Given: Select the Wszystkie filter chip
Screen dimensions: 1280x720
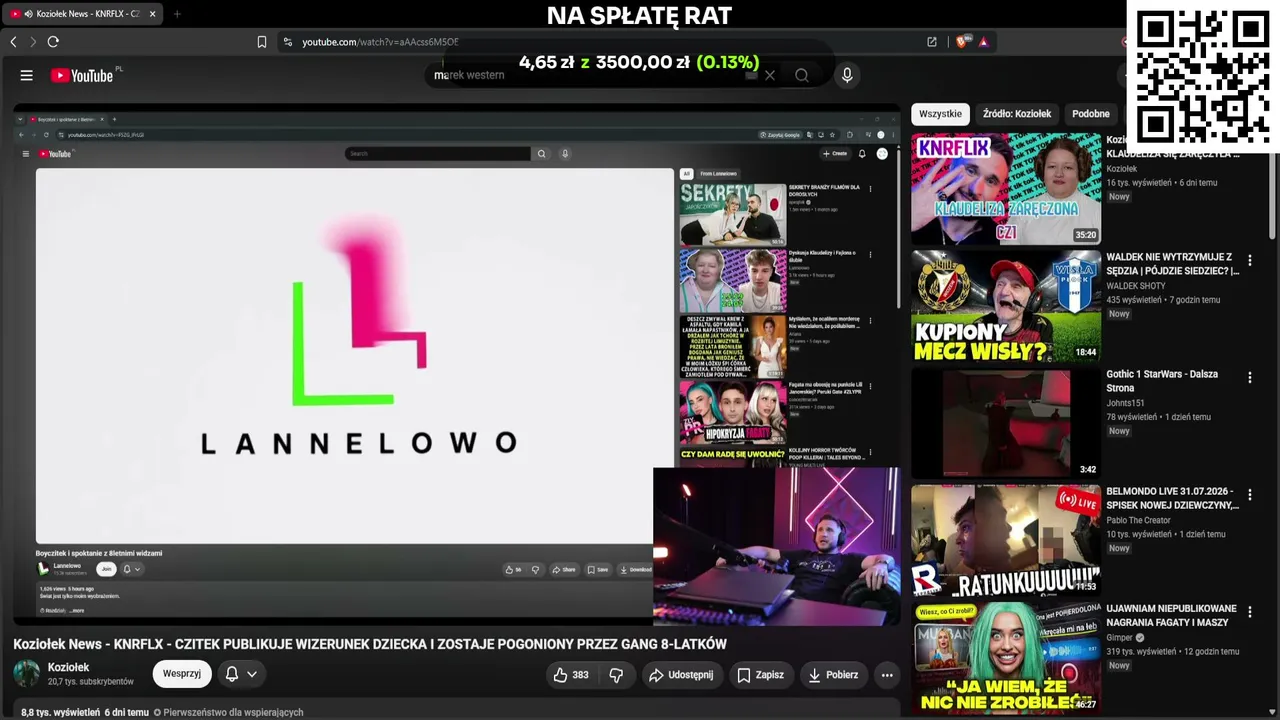Looking at the screenshot, I should pos(940,114).
